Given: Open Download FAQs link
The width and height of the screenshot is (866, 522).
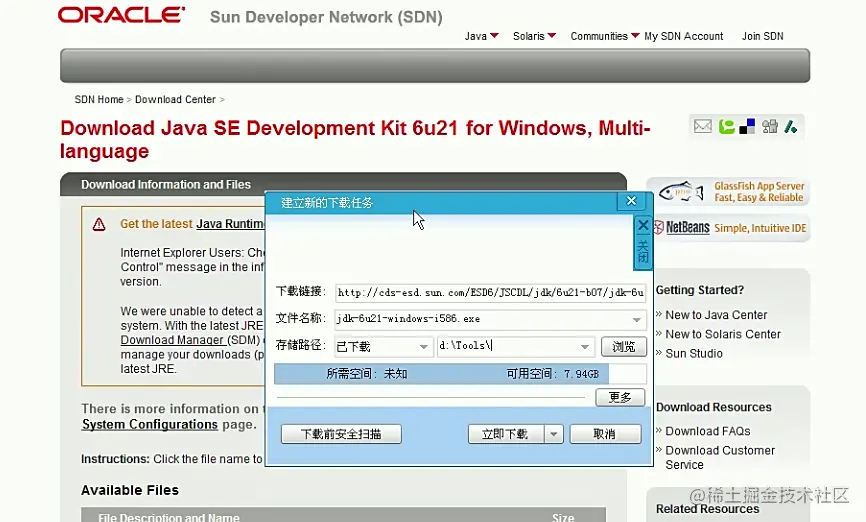Looking at the screenshot, I should 707,431.
